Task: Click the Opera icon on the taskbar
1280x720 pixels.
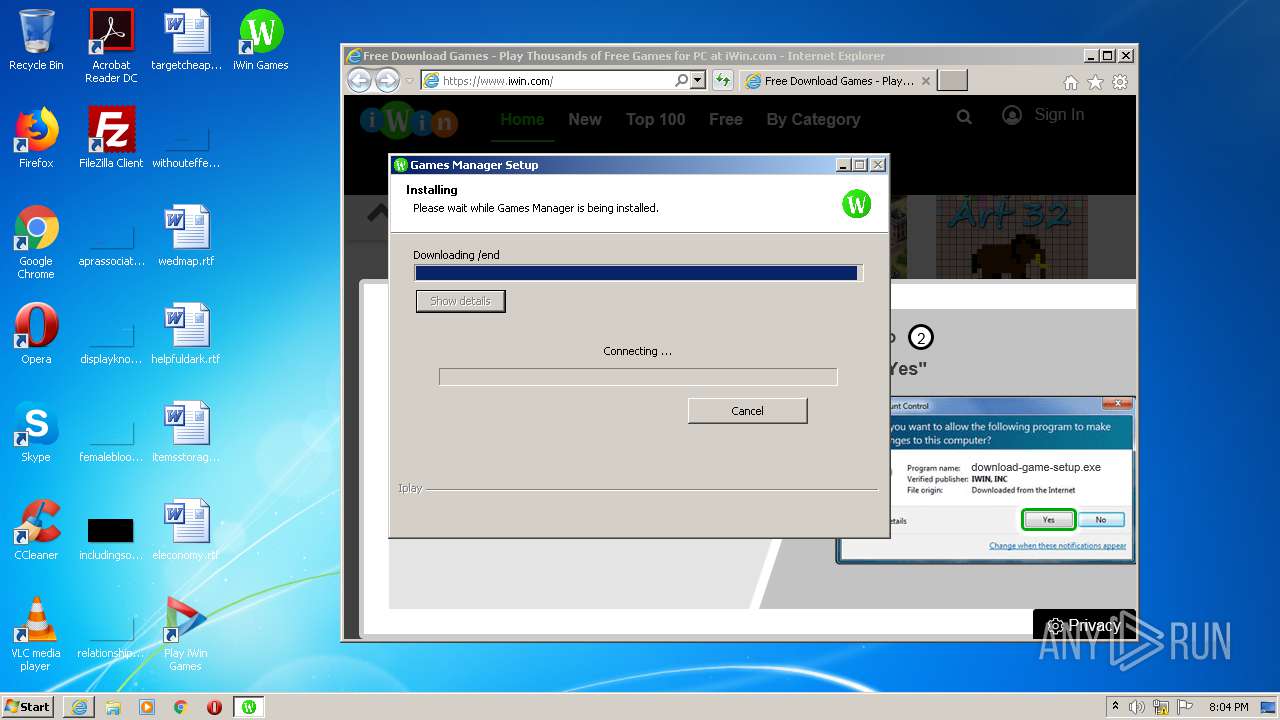Action: [214, 707]
